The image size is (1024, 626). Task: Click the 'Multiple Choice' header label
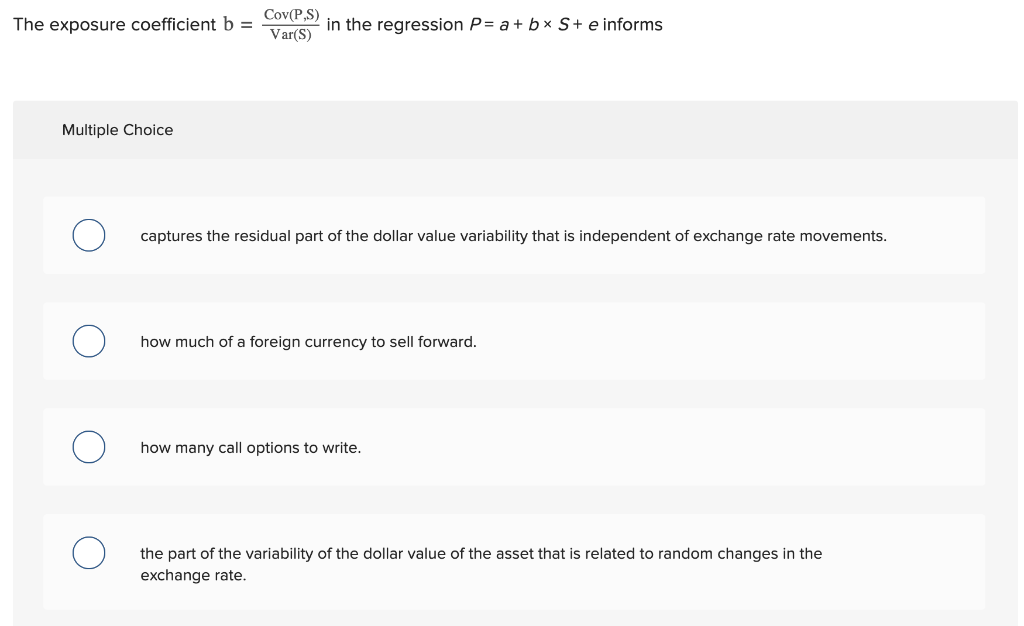click(x=117, y=129)
